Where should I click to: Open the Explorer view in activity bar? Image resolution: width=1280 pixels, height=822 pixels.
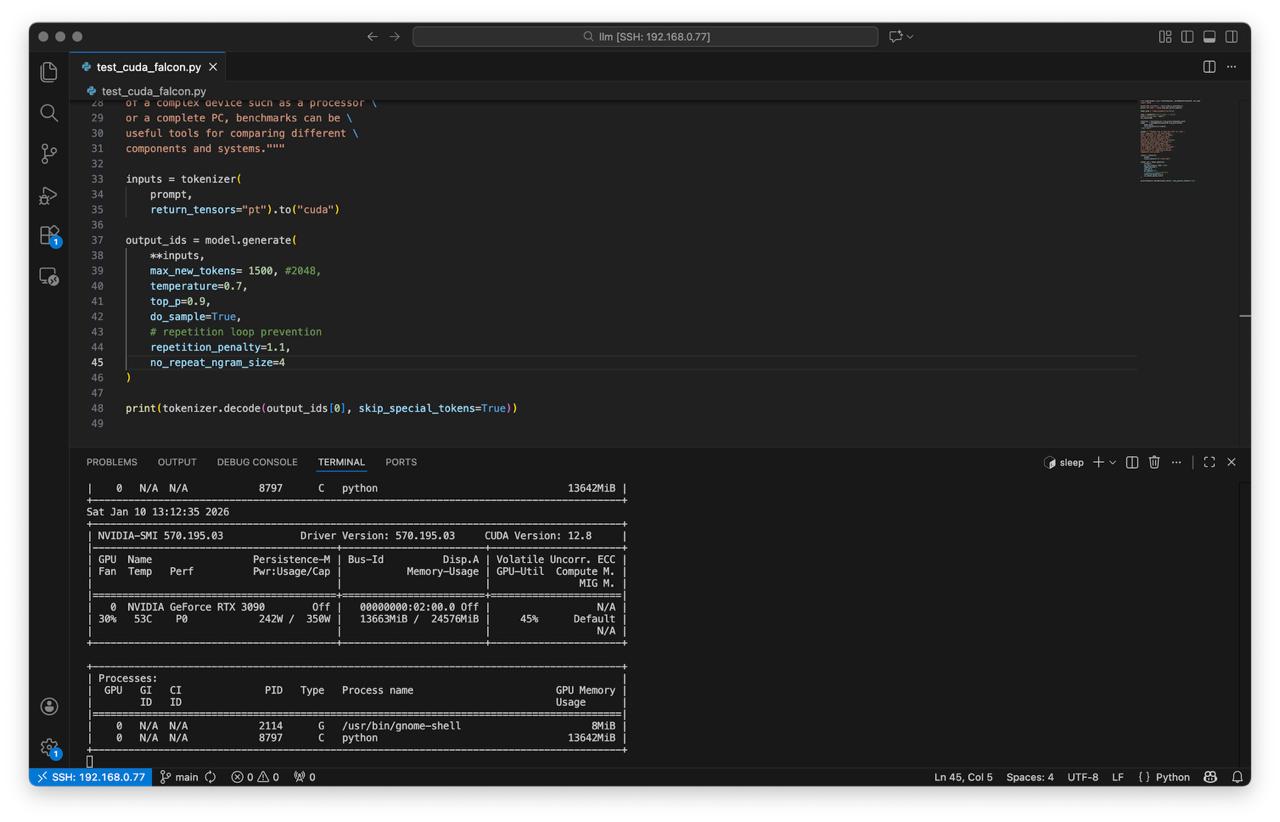tap(49, 72)
